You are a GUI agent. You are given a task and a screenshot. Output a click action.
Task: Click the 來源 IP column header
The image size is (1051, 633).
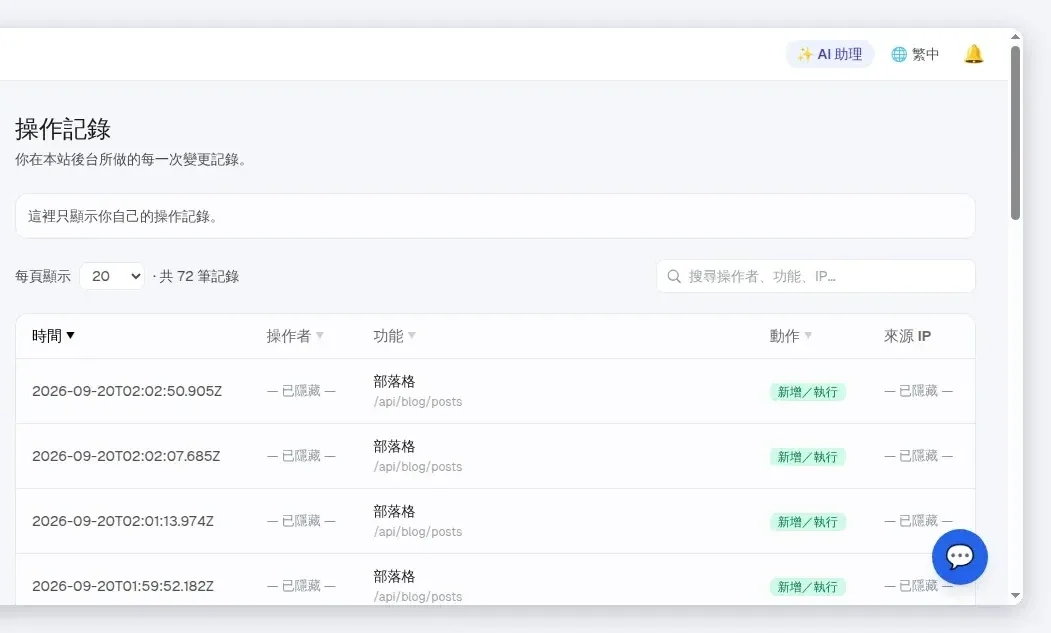[907, 336]
